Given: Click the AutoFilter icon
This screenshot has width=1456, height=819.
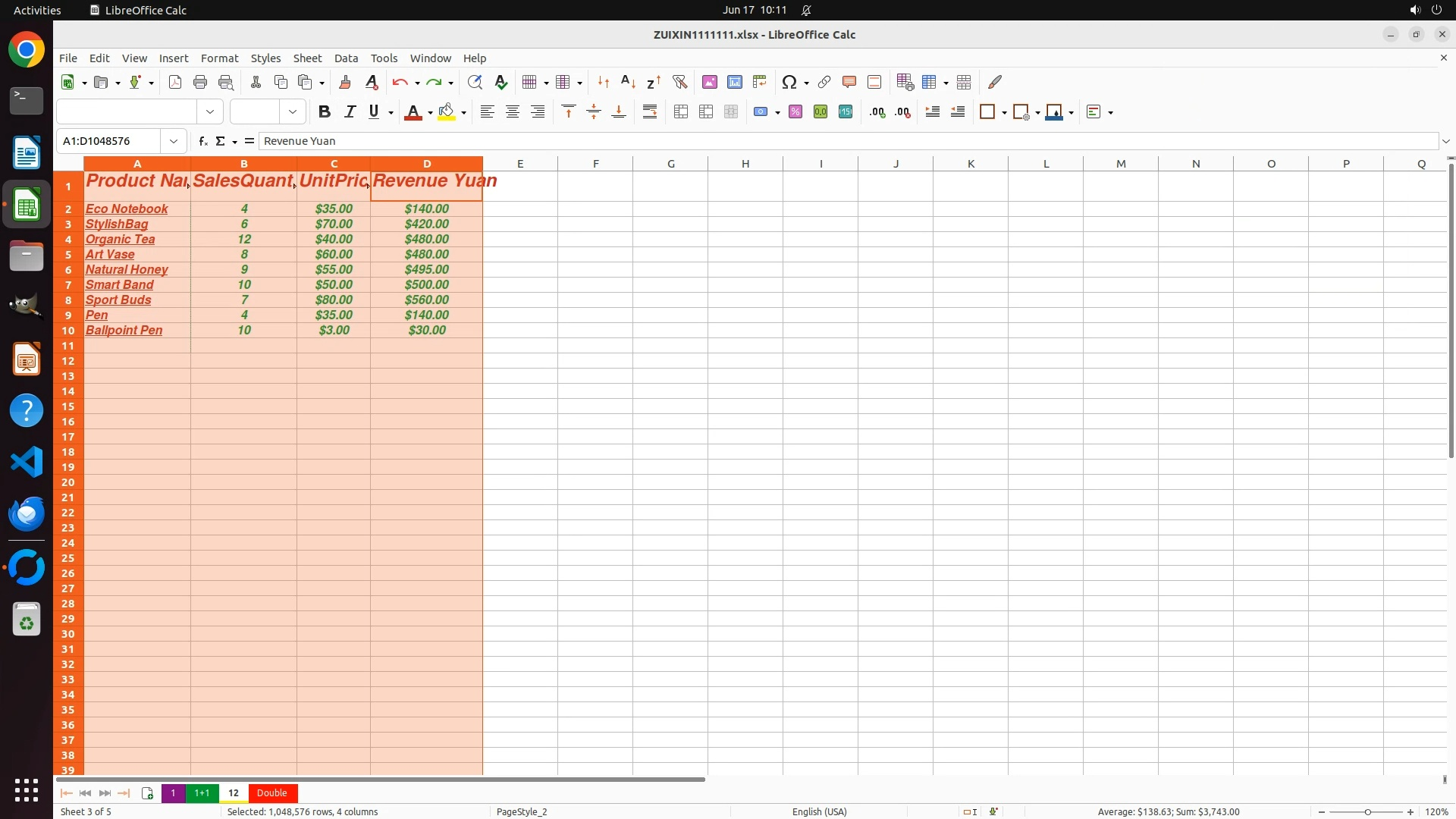Looking at the screenshot, I should [x=679, y=82].
